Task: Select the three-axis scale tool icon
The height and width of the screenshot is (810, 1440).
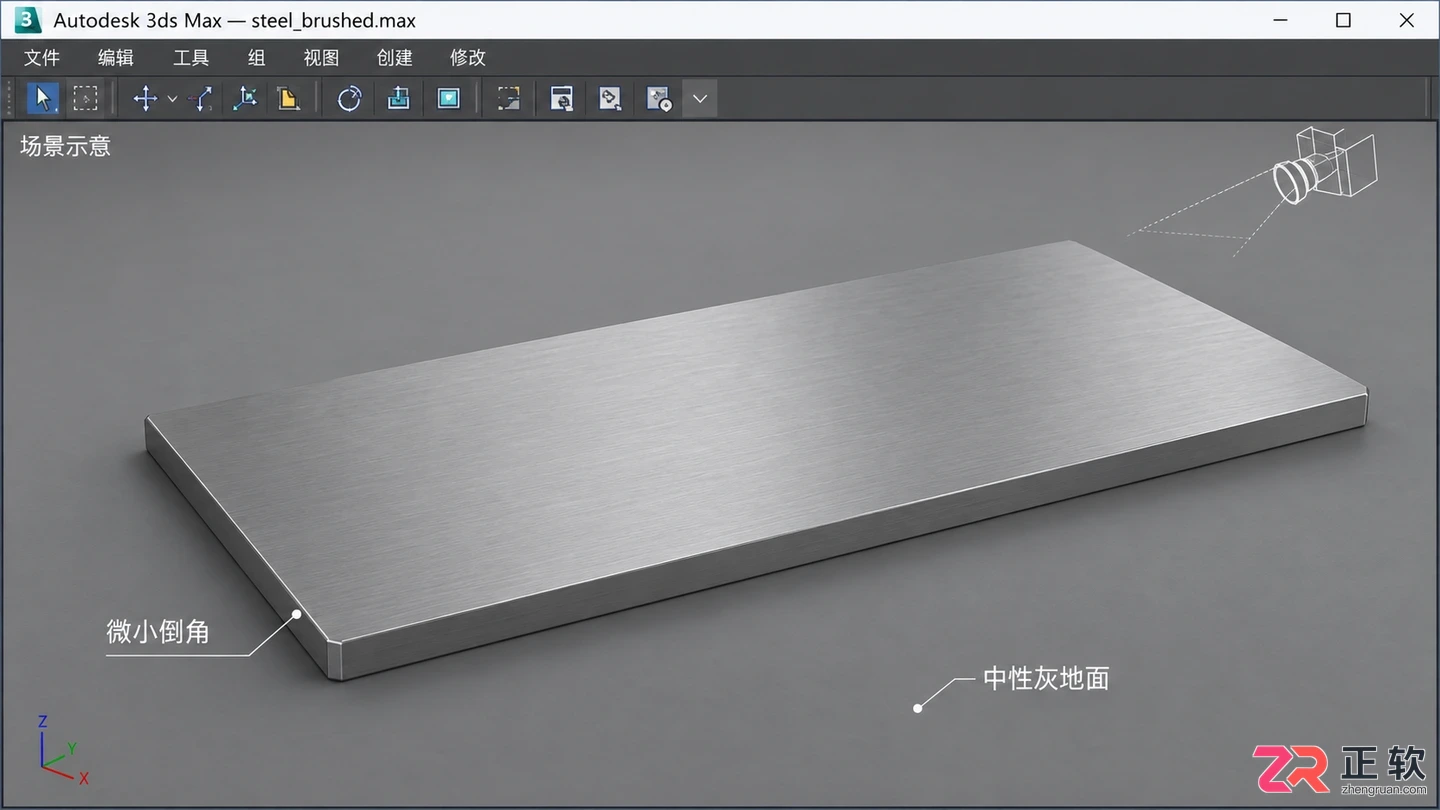Action: pyautogui.click(x=245, y=98)
